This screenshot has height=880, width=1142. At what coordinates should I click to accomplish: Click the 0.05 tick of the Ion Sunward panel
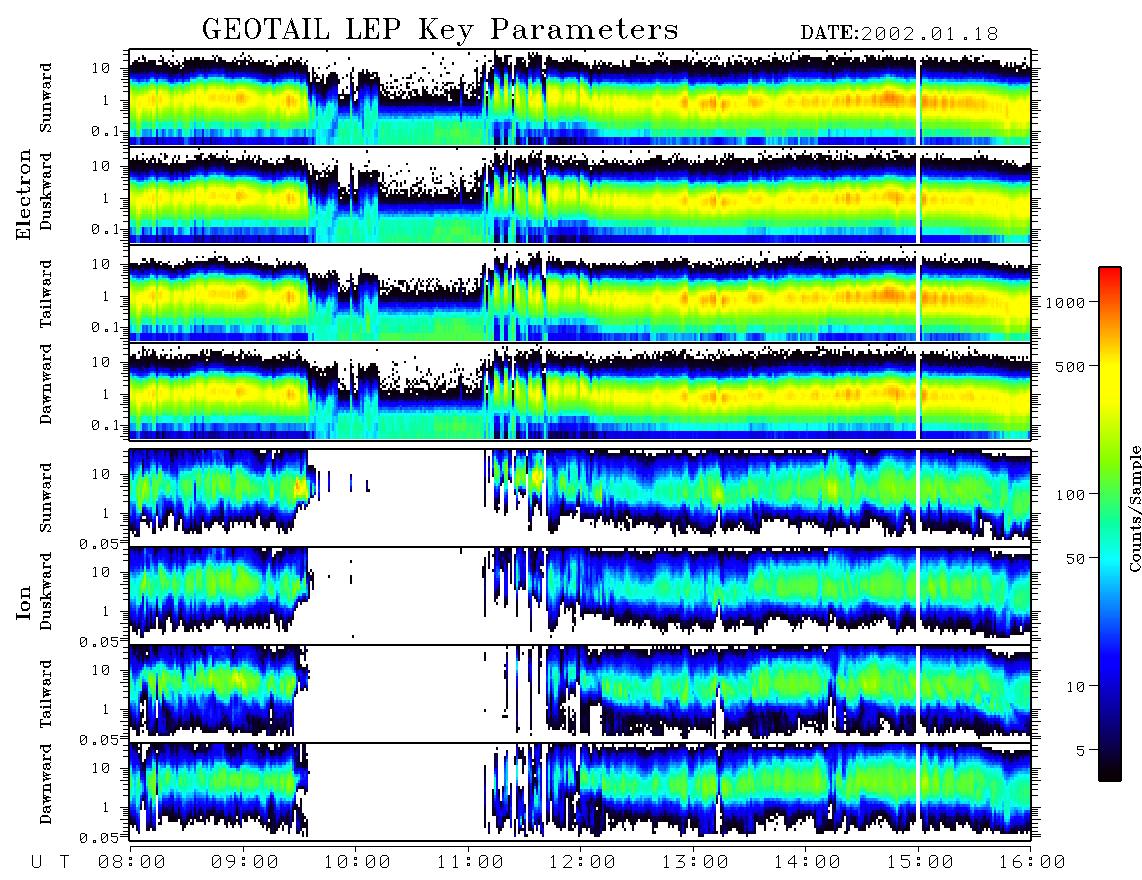pyautogui.click(x=100, y=543)
